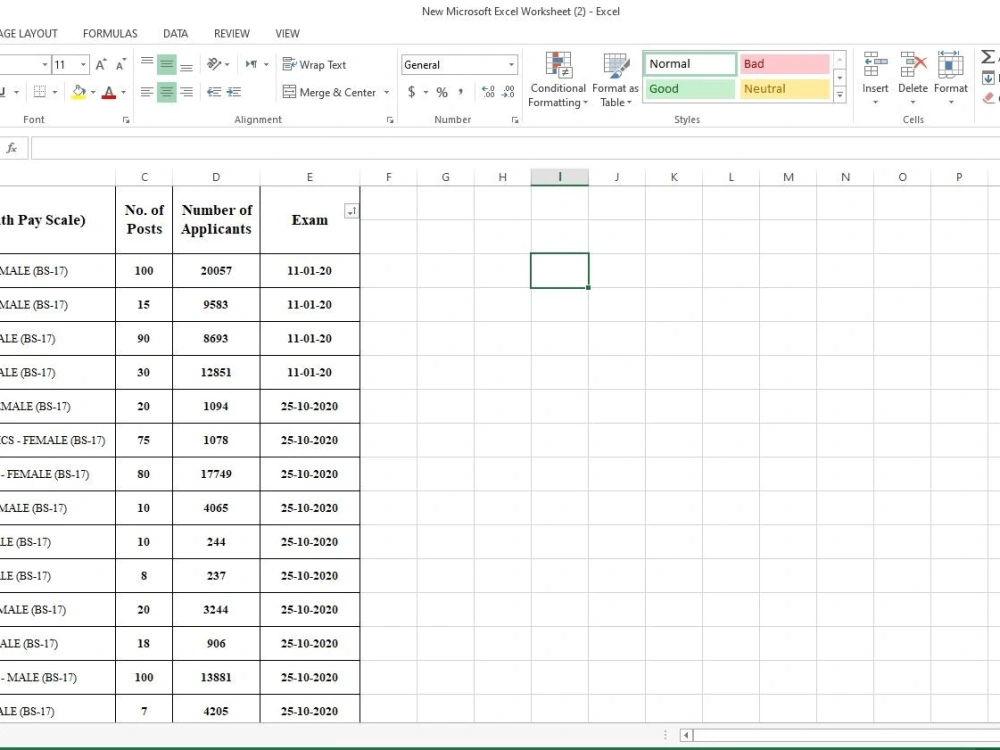Expand the cell styles gallery
The width and height of the screenshot is (1000, 750).
[840, 94]
